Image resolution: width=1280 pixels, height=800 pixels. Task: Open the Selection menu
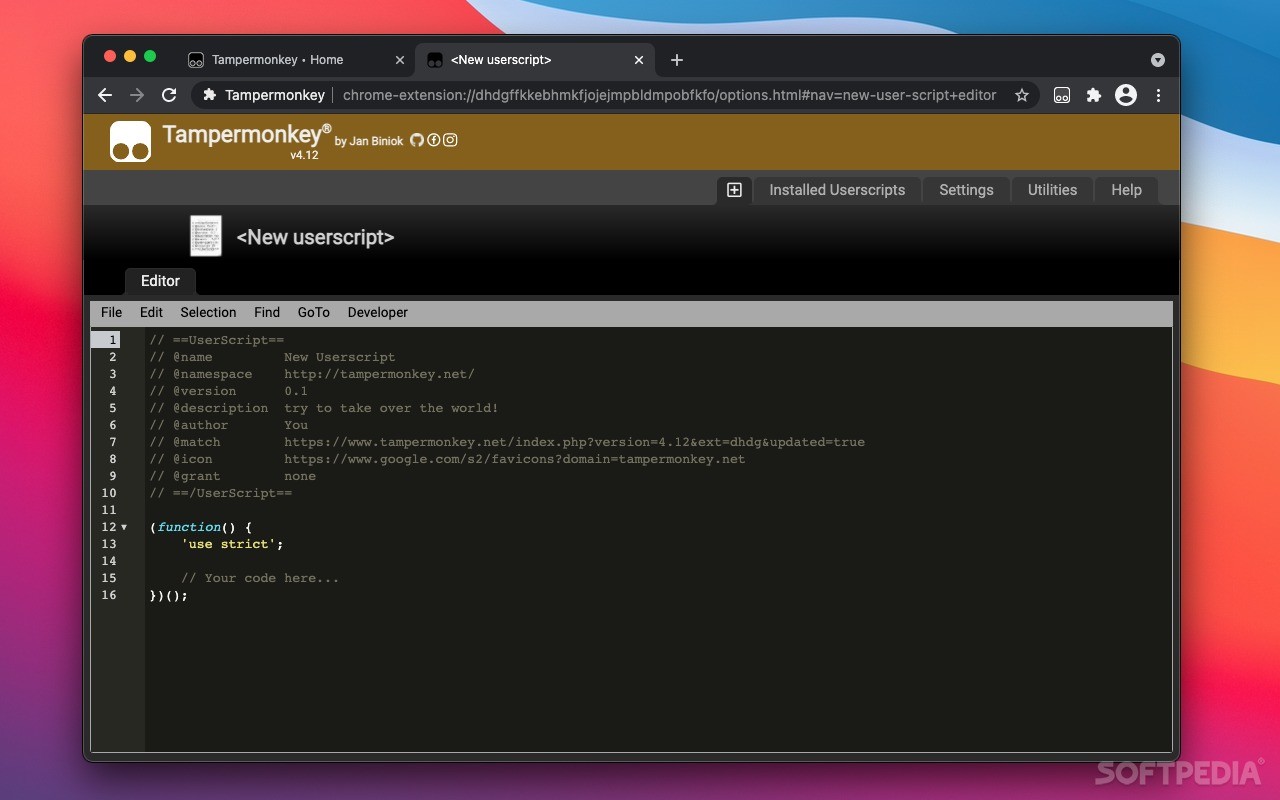(x=208, y=313)
